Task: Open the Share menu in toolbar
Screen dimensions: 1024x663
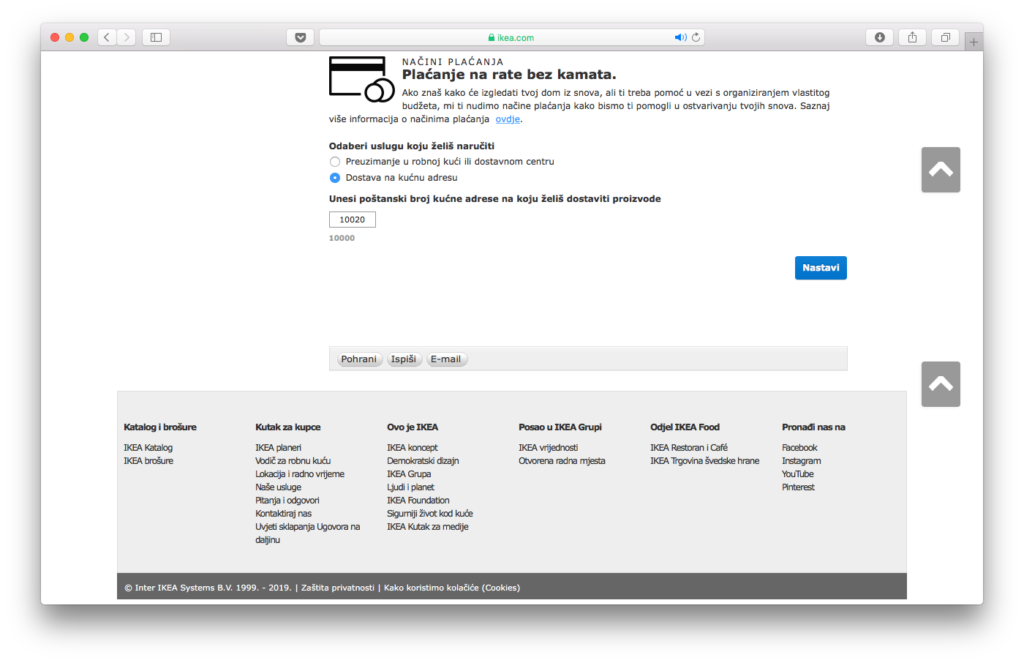Action: point(912,38)
